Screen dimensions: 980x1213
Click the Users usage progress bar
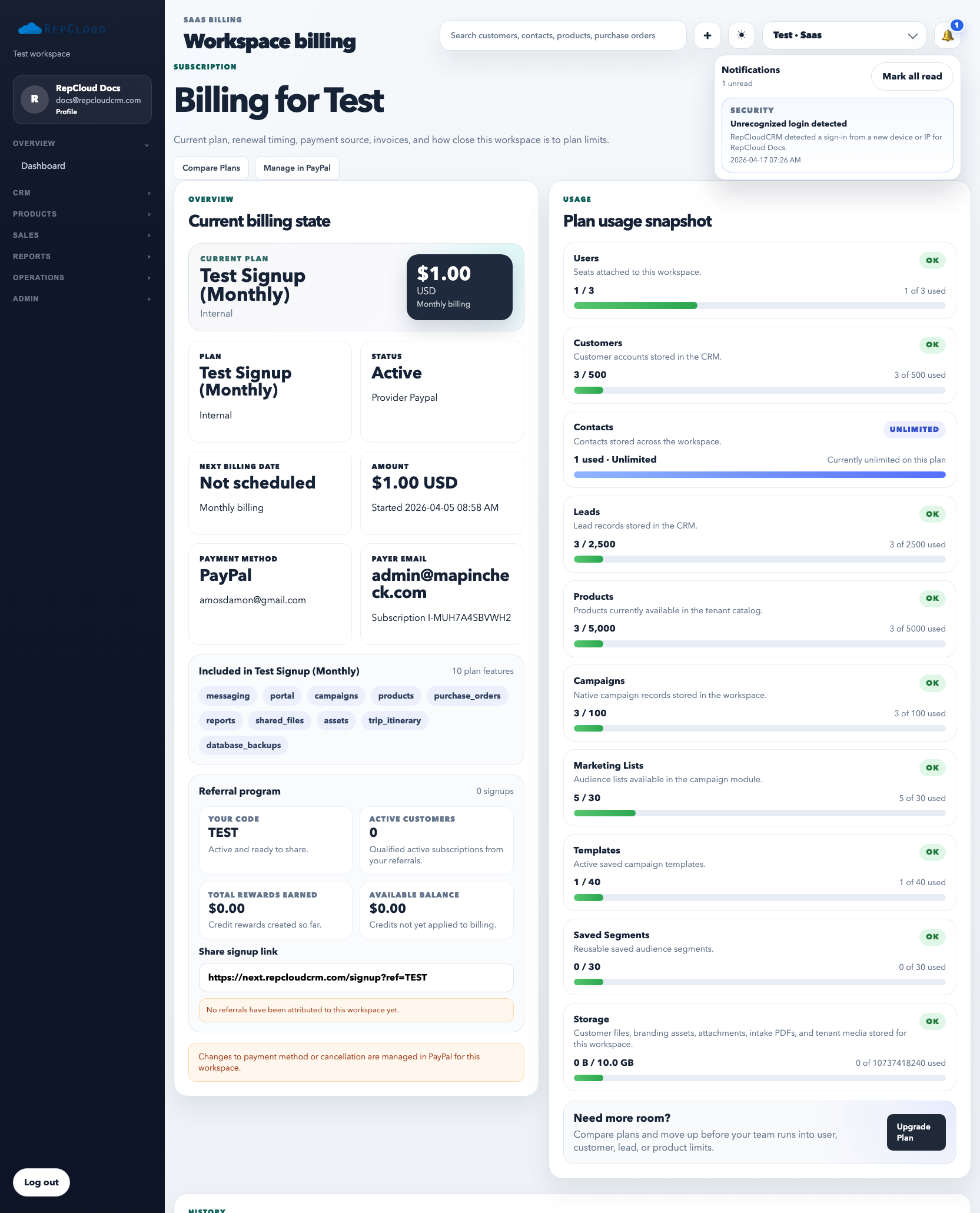(759, 305)
